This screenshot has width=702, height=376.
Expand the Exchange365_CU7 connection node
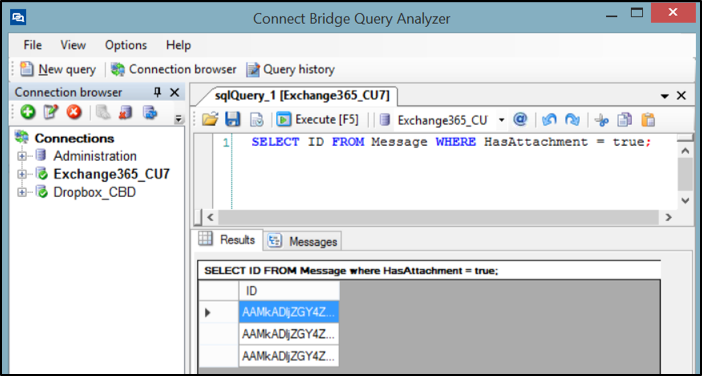tap(21, 175)
